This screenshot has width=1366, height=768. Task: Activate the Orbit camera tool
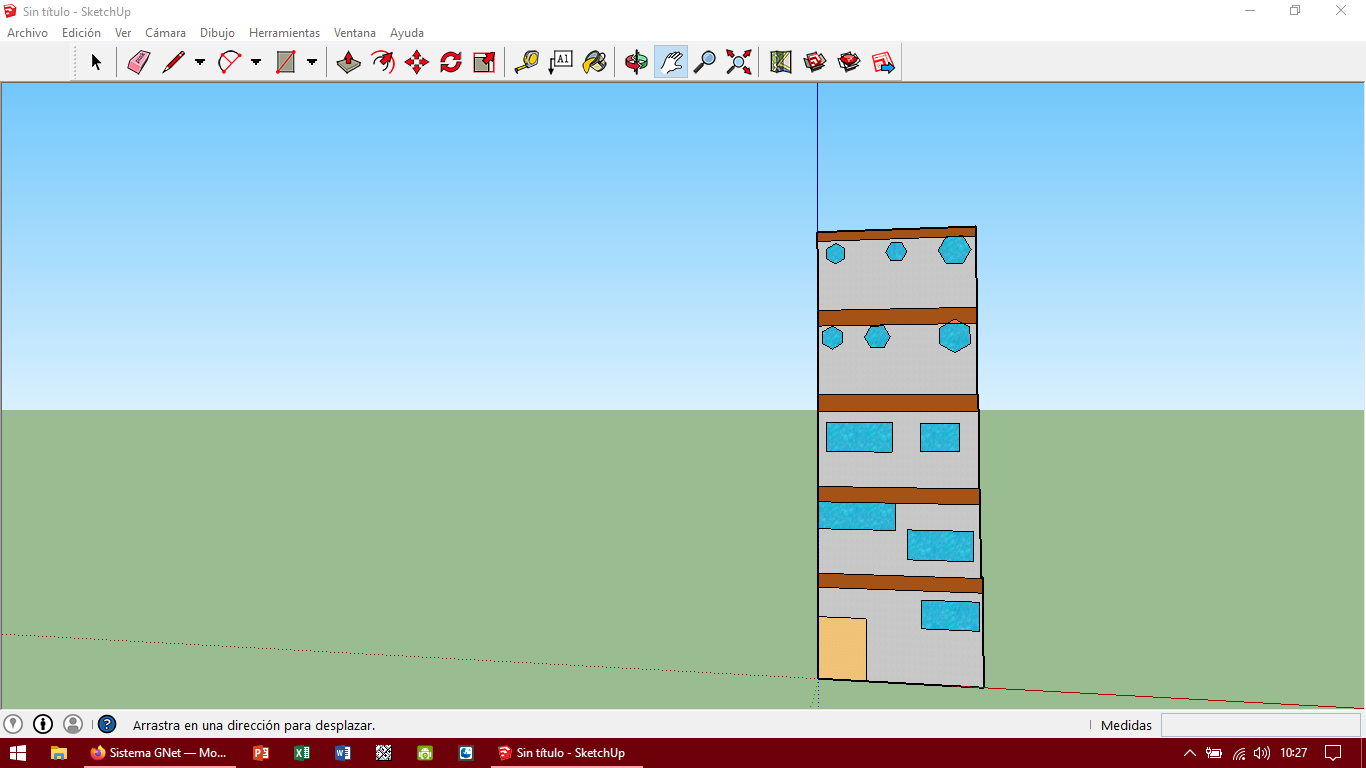tap(636, 62)
